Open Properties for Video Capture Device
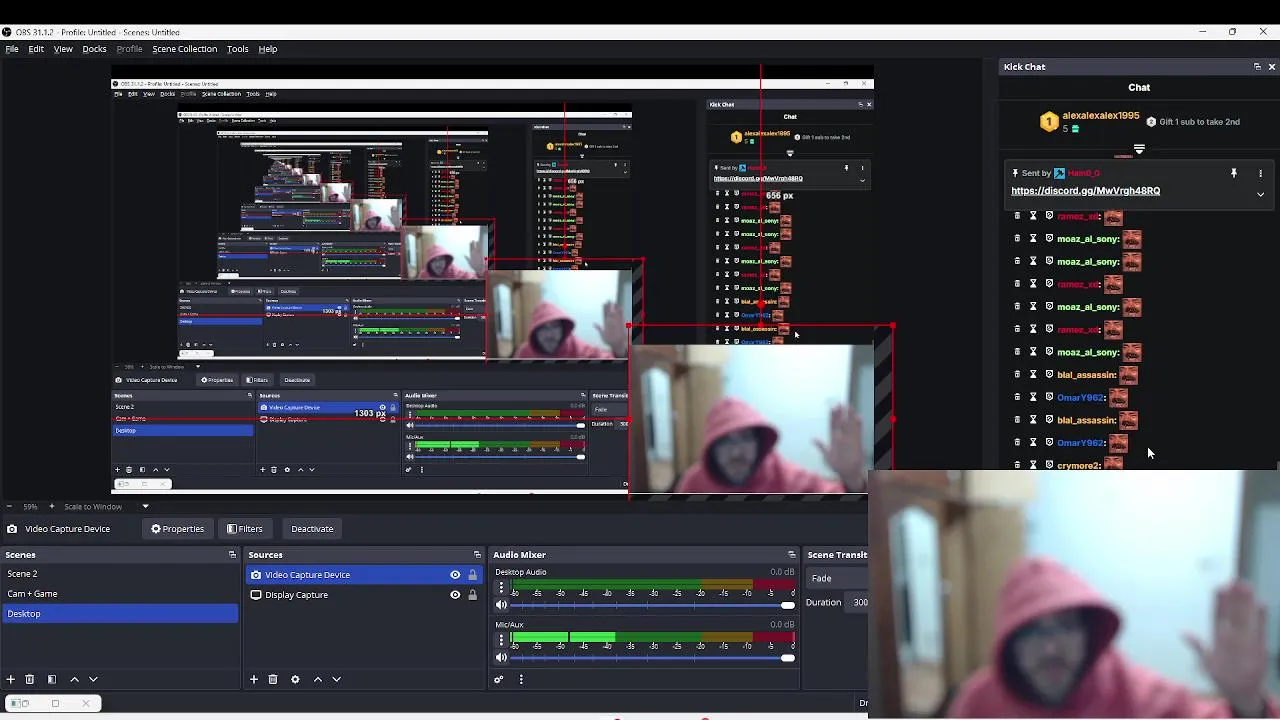 (177, 529)
